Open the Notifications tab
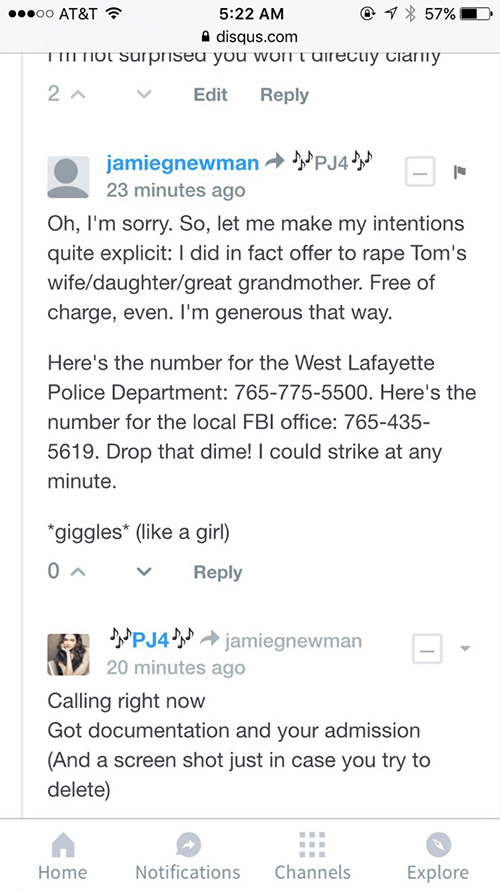Viewport: 500px width, 890px height. coord(187,856)
